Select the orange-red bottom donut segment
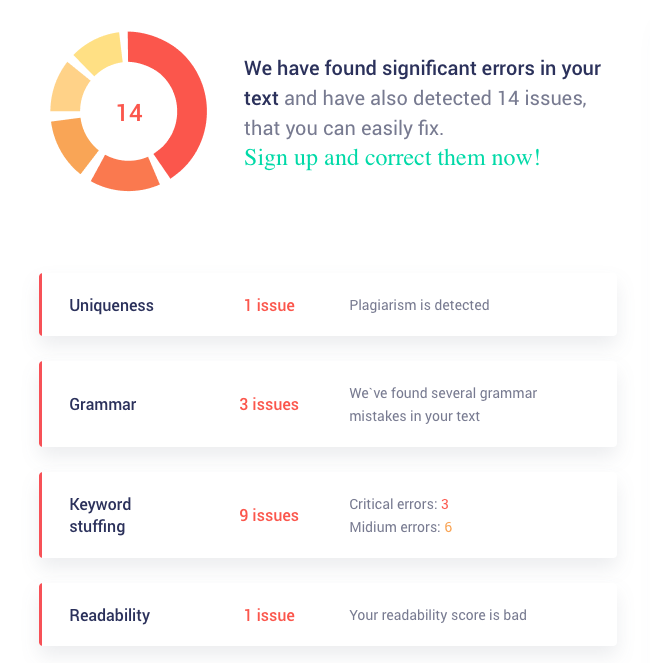This screenshot has width=650, height=663. 126,172
